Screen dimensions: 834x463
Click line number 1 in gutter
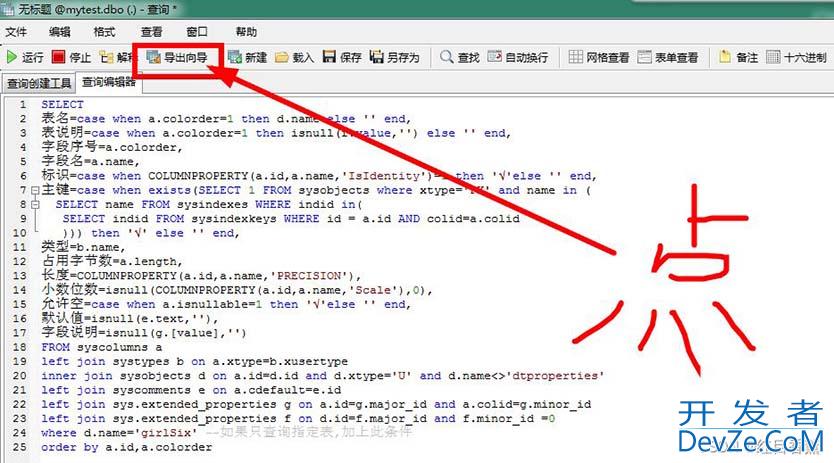pyautogui.click(x=23, y=104)
